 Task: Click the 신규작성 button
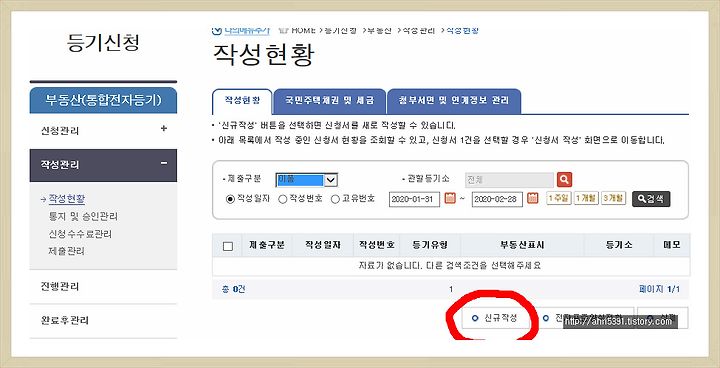(x=495, y=318)
